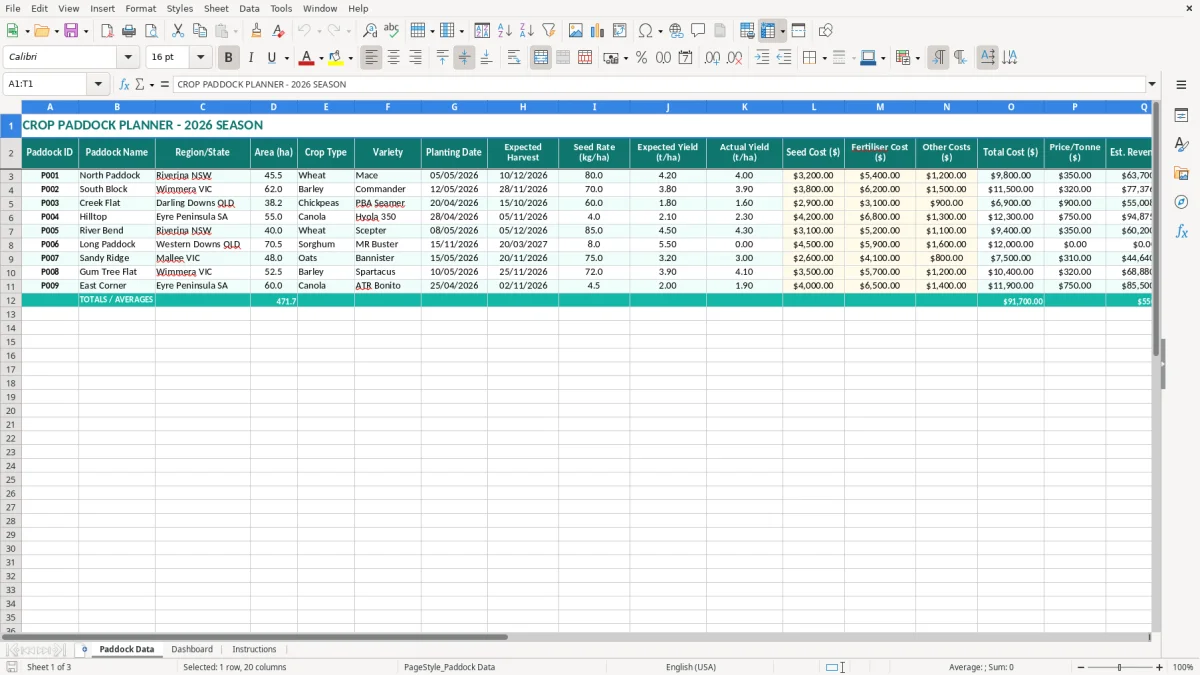Click the Copy icon

[x=200, y=31]
